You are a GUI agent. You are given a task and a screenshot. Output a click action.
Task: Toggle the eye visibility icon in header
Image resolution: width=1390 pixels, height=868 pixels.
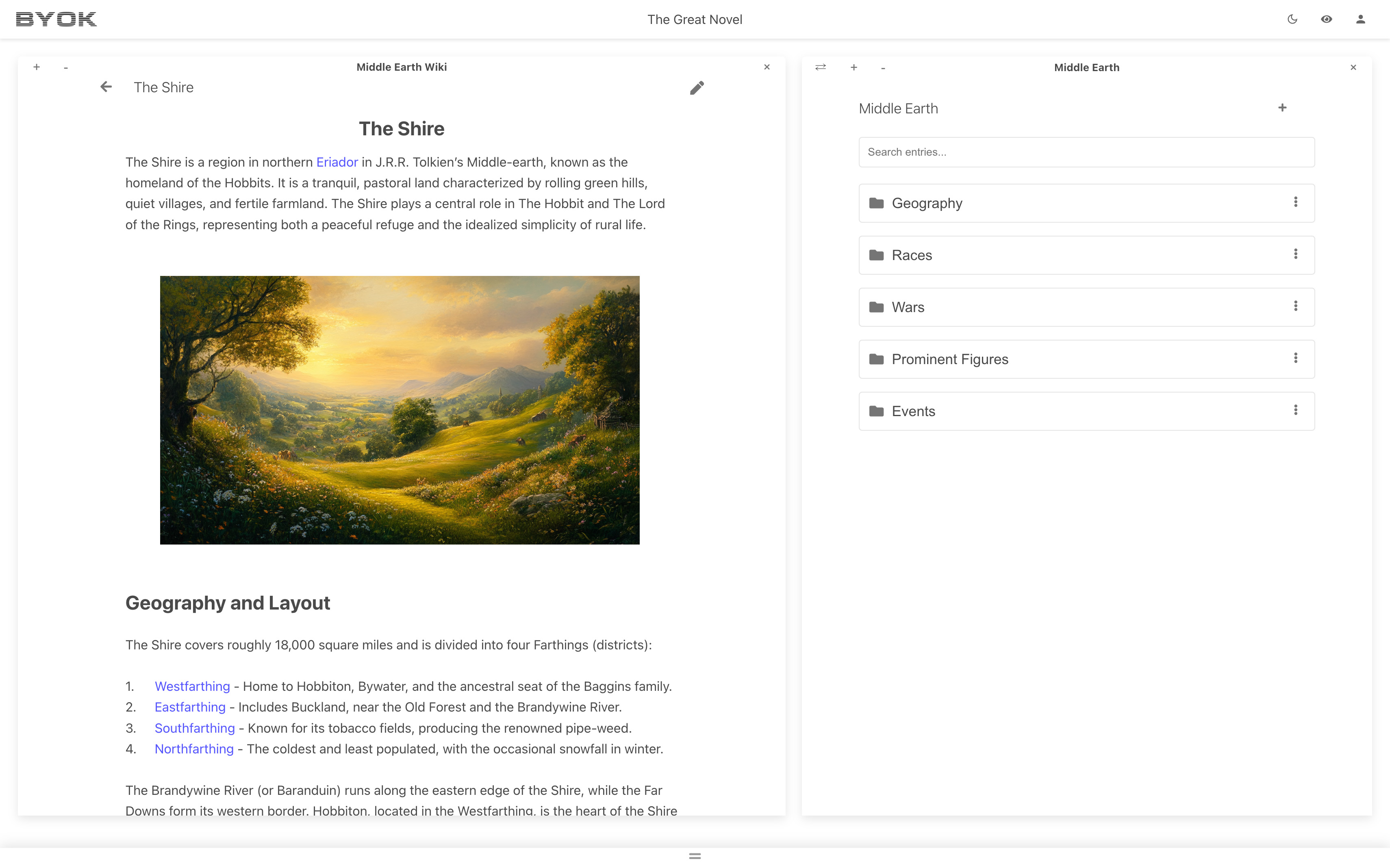pyautogui.click(x=1326, y=20)
